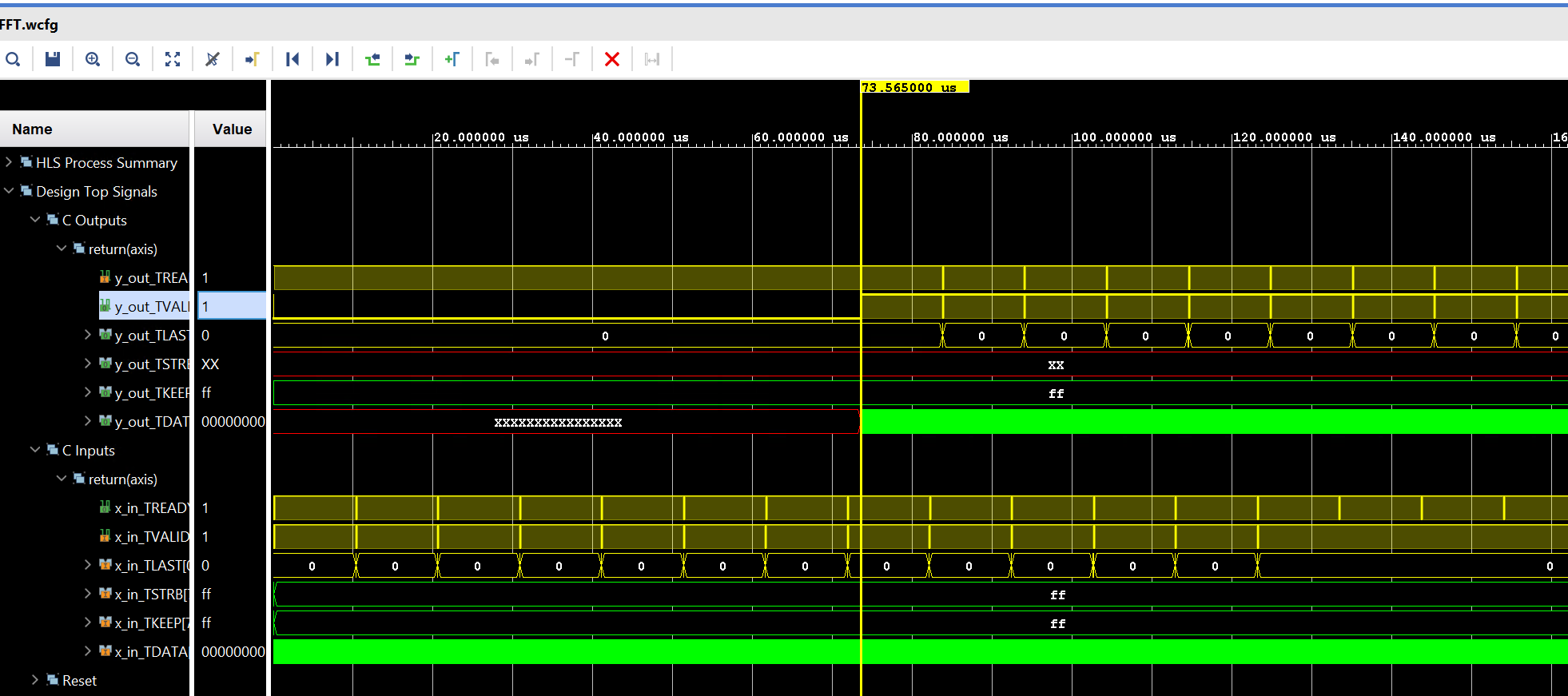1568x696 pixels.
Task: Click the Go to Cursor icon
Action: (x=253, y=59)
